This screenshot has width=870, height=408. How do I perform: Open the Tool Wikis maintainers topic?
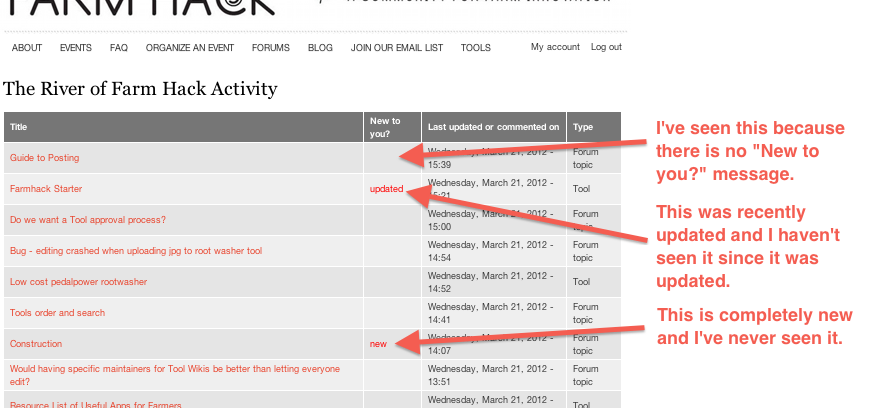point(174,369)
